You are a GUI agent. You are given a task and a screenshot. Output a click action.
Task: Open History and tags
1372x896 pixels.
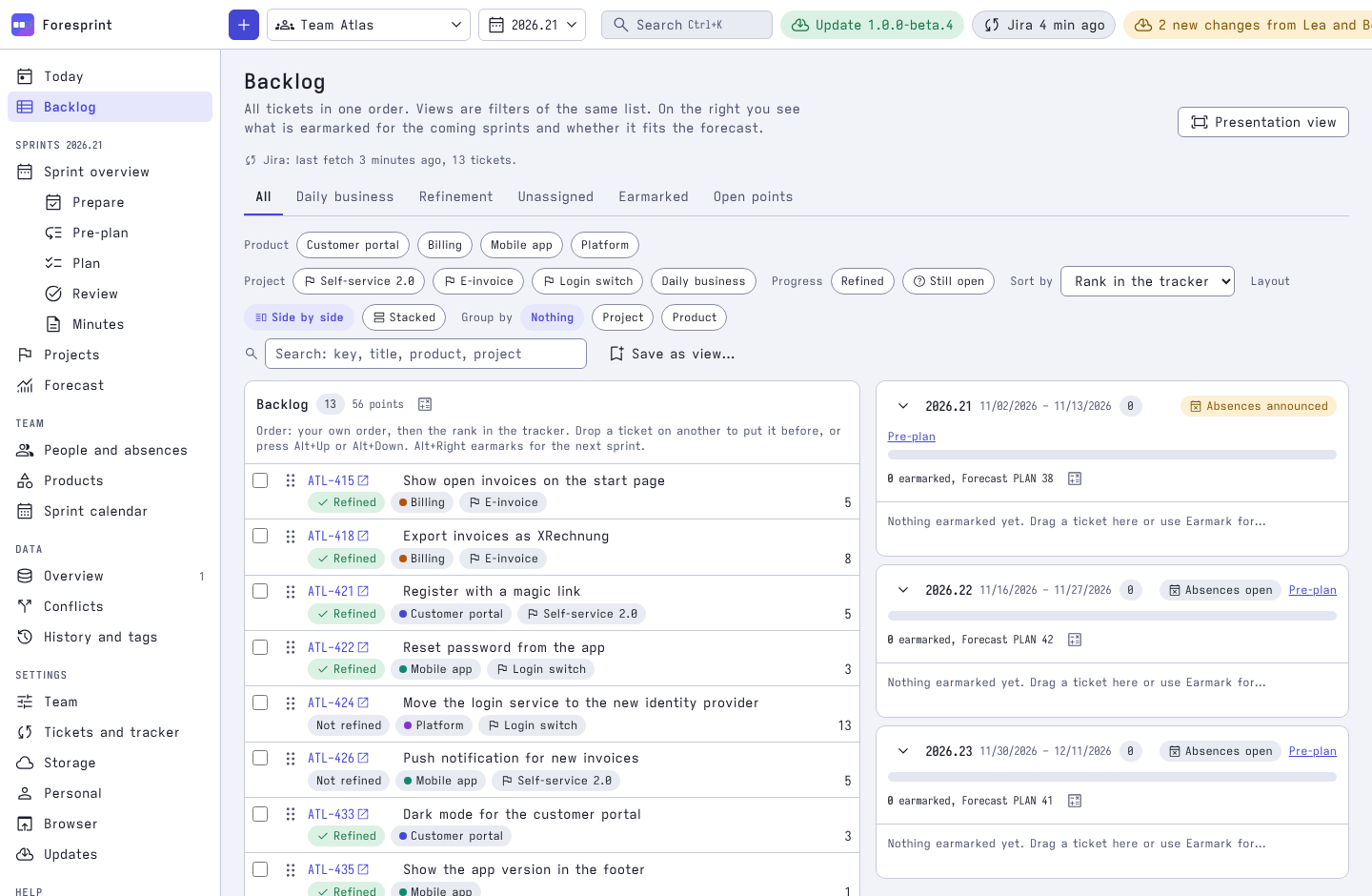pyautogui.click(x=110, y=637)
